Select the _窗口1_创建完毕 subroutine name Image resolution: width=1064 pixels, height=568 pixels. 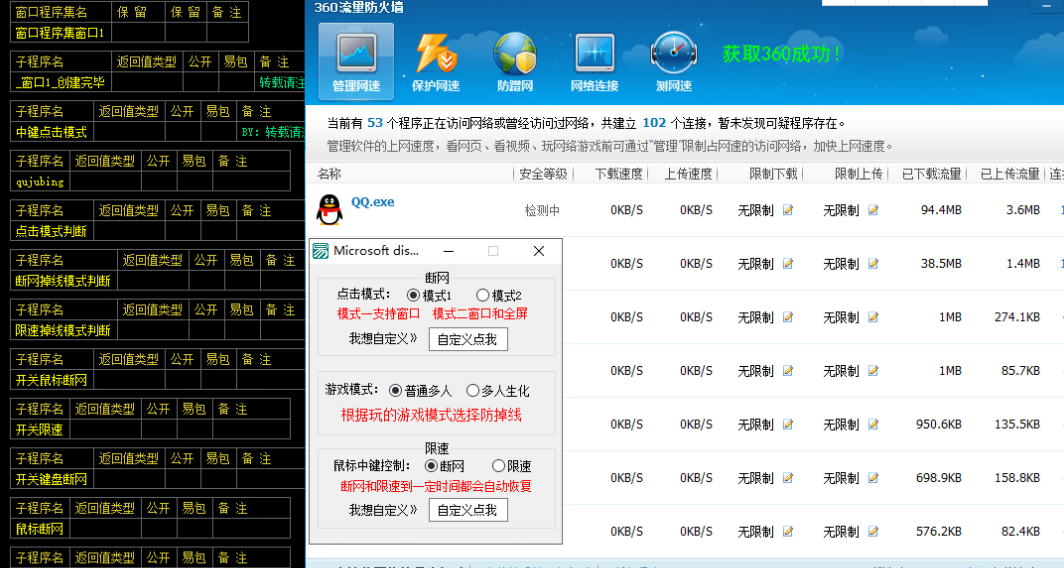coord(61,82)
